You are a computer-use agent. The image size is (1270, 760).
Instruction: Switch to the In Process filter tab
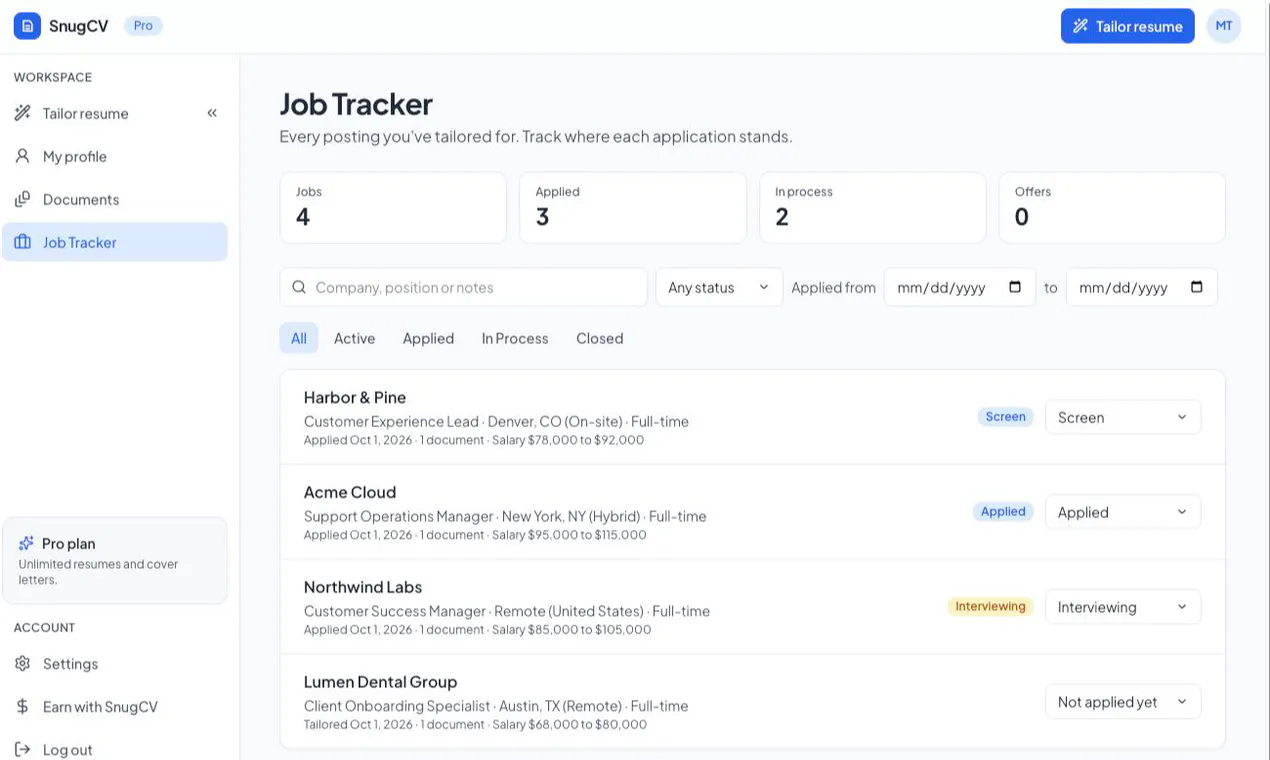515,338
